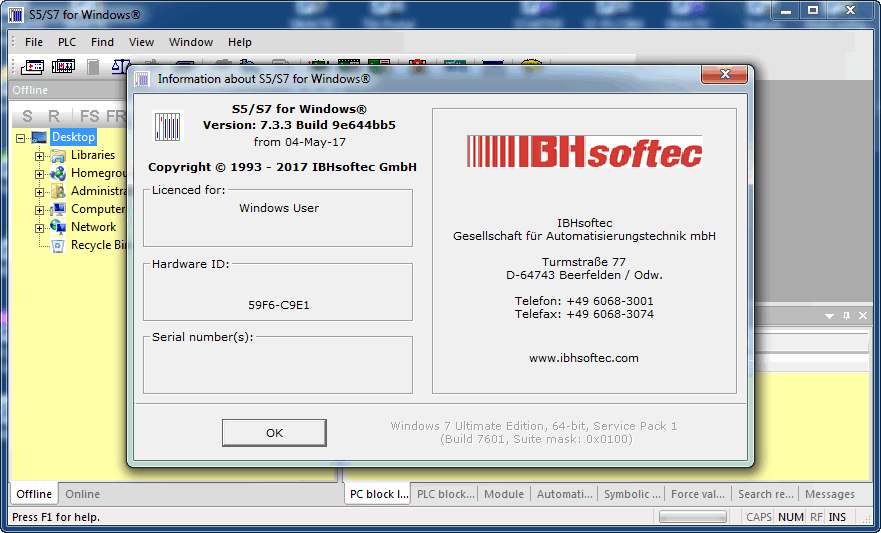881x533 pixels.
Task: Click the INS indicator in status bar
Action: [837, 517]
